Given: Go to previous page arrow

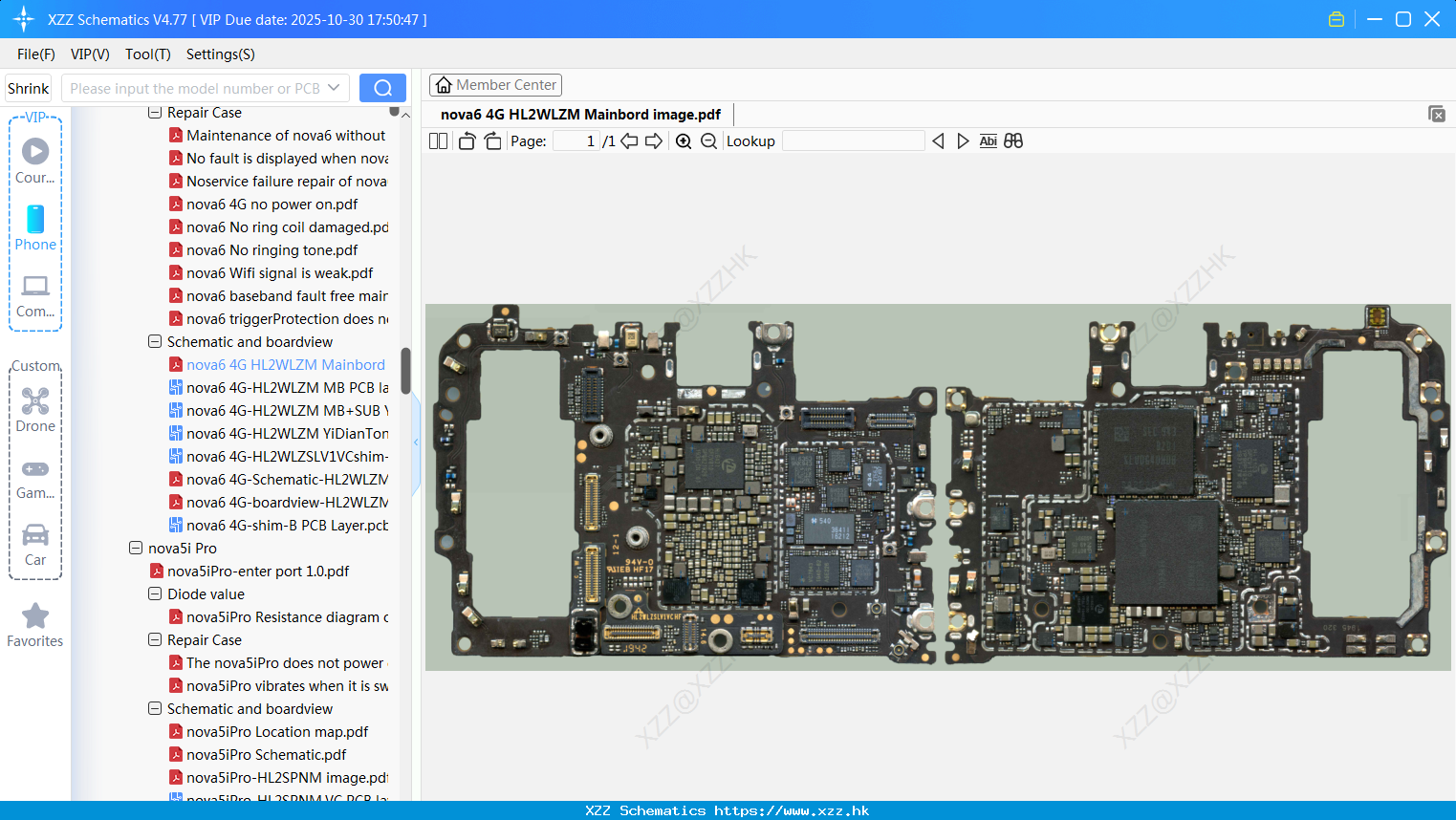Looking at the screenshot, I should click(x=629, y=140).
